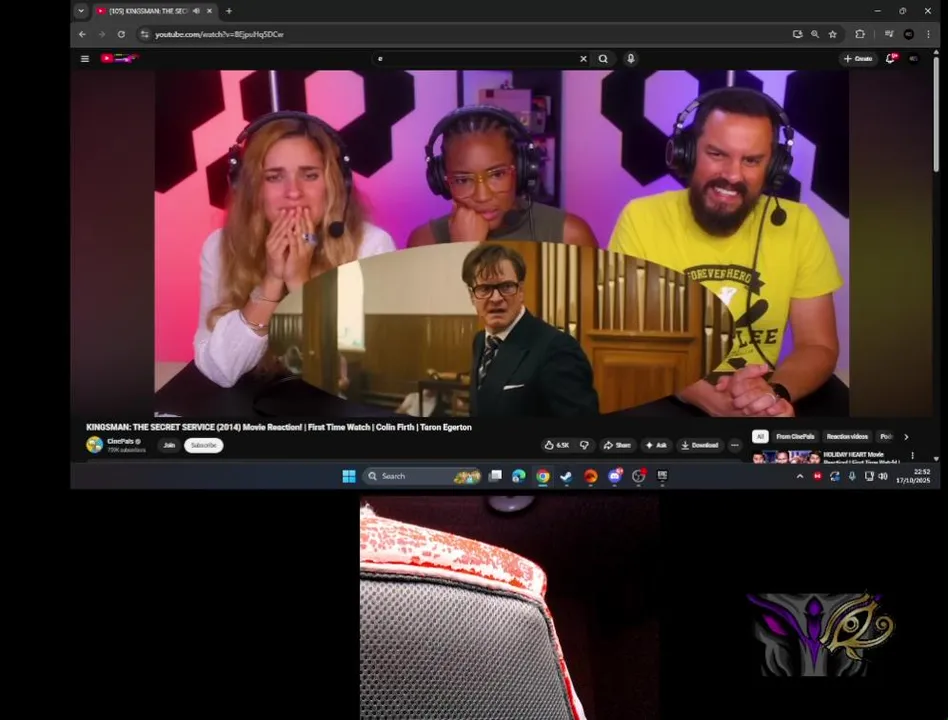Dislike the video
Viewport: 948px width, 720px height.
[584, 445]
